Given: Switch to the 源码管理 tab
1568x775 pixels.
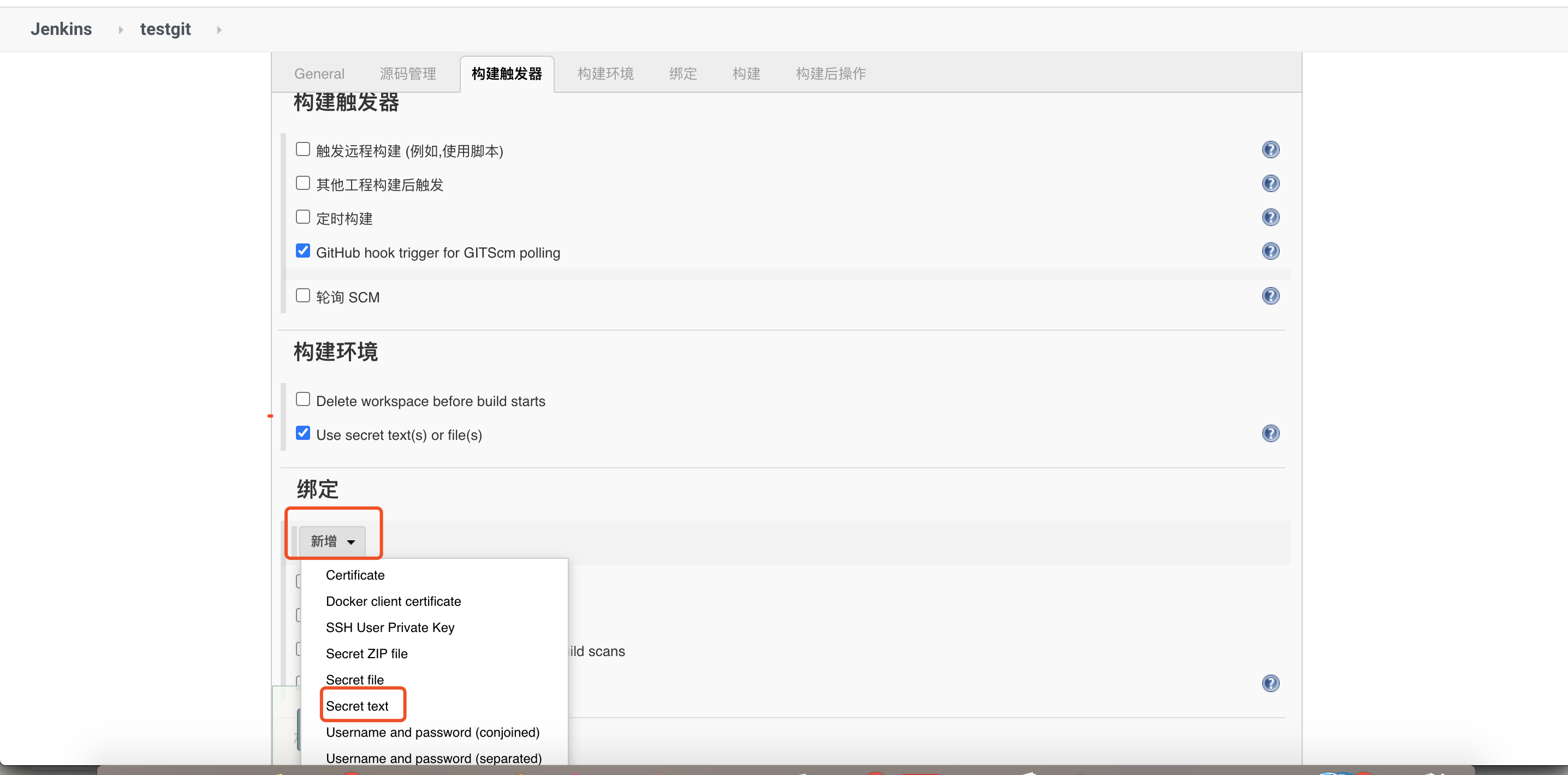Looking at the screenshot, I should click(x=408, y=74).
